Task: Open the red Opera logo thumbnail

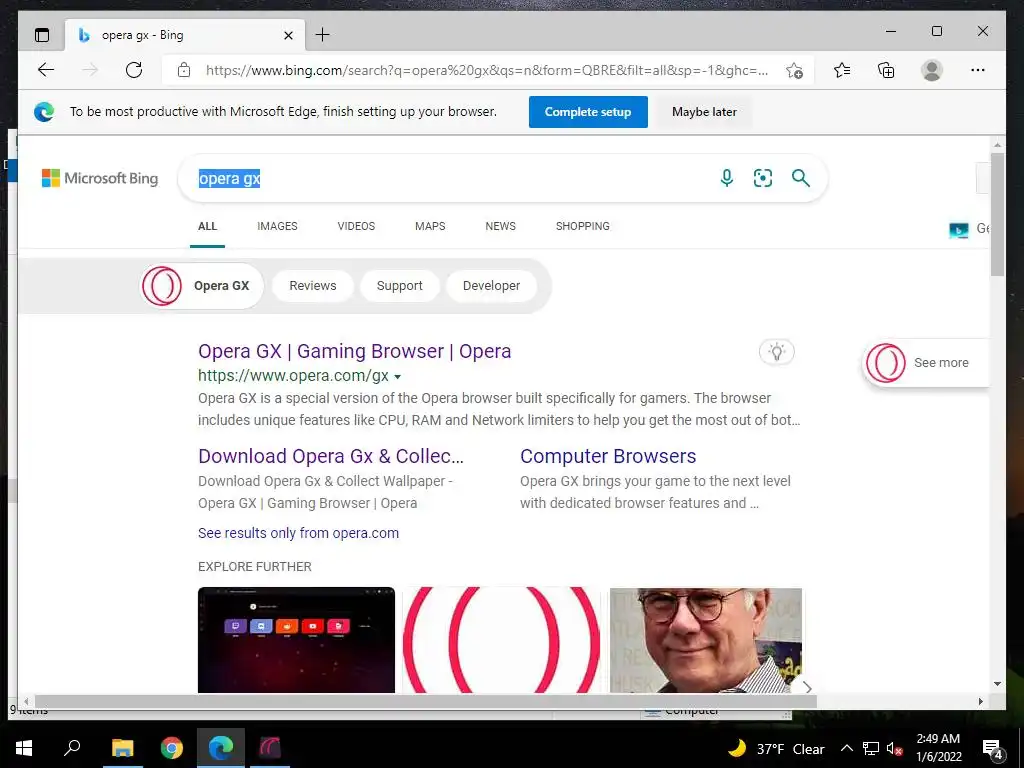Action: 502,640
